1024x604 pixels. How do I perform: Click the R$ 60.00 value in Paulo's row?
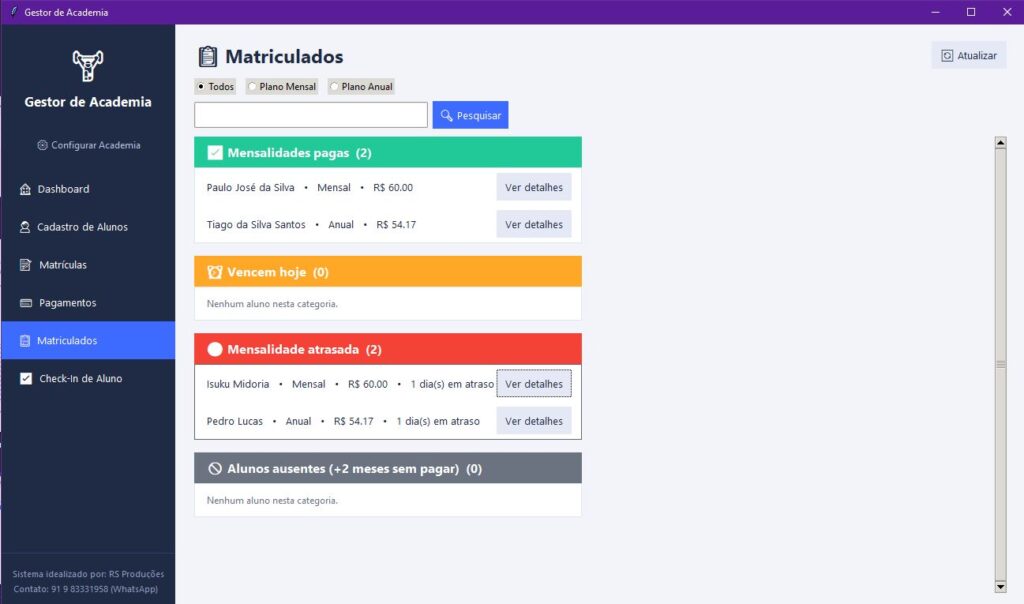(x=393, y=187)
